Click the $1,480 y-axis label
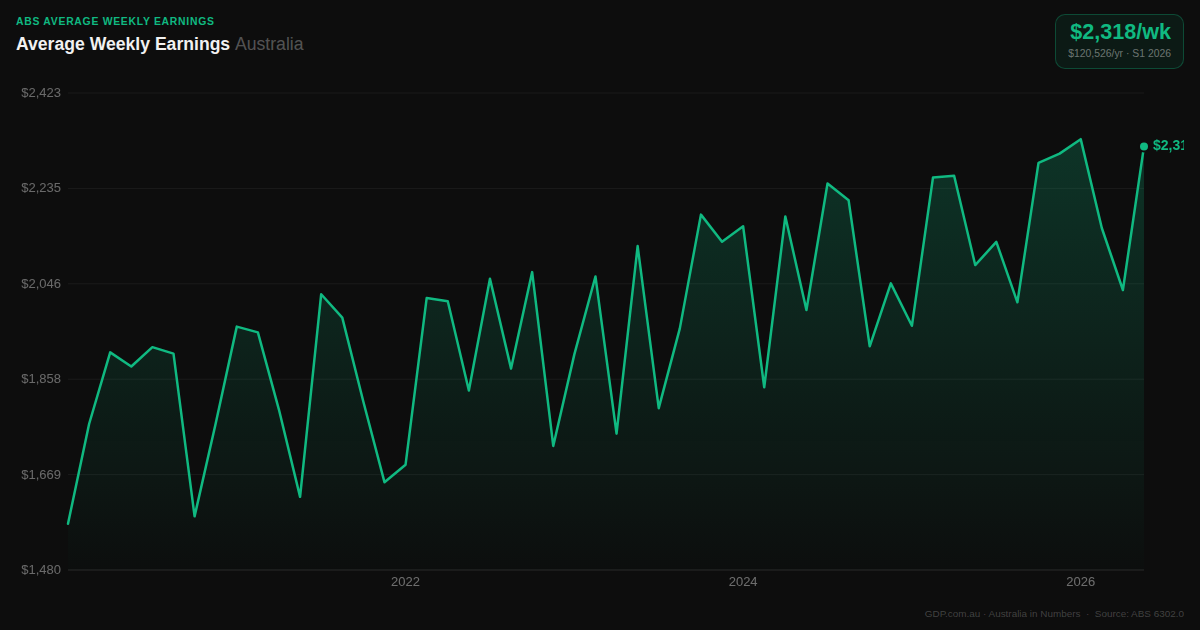This screenshot has height=630, width=1200. click(41, 570)
